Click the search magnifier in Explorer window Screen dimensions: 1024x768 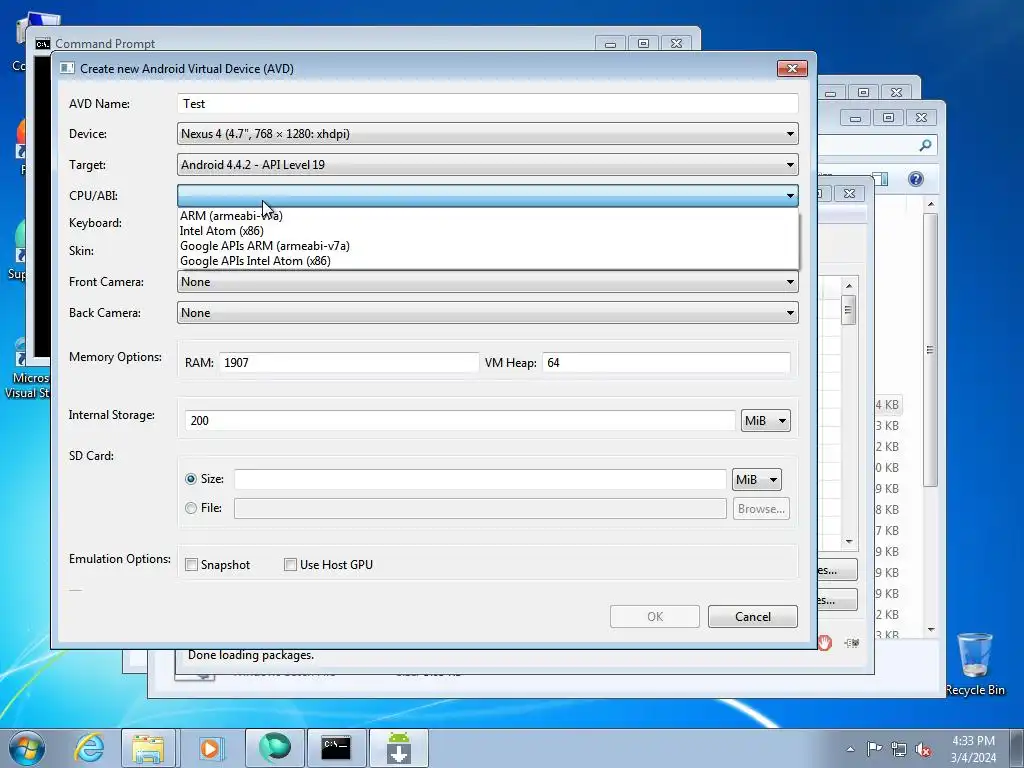925,146
